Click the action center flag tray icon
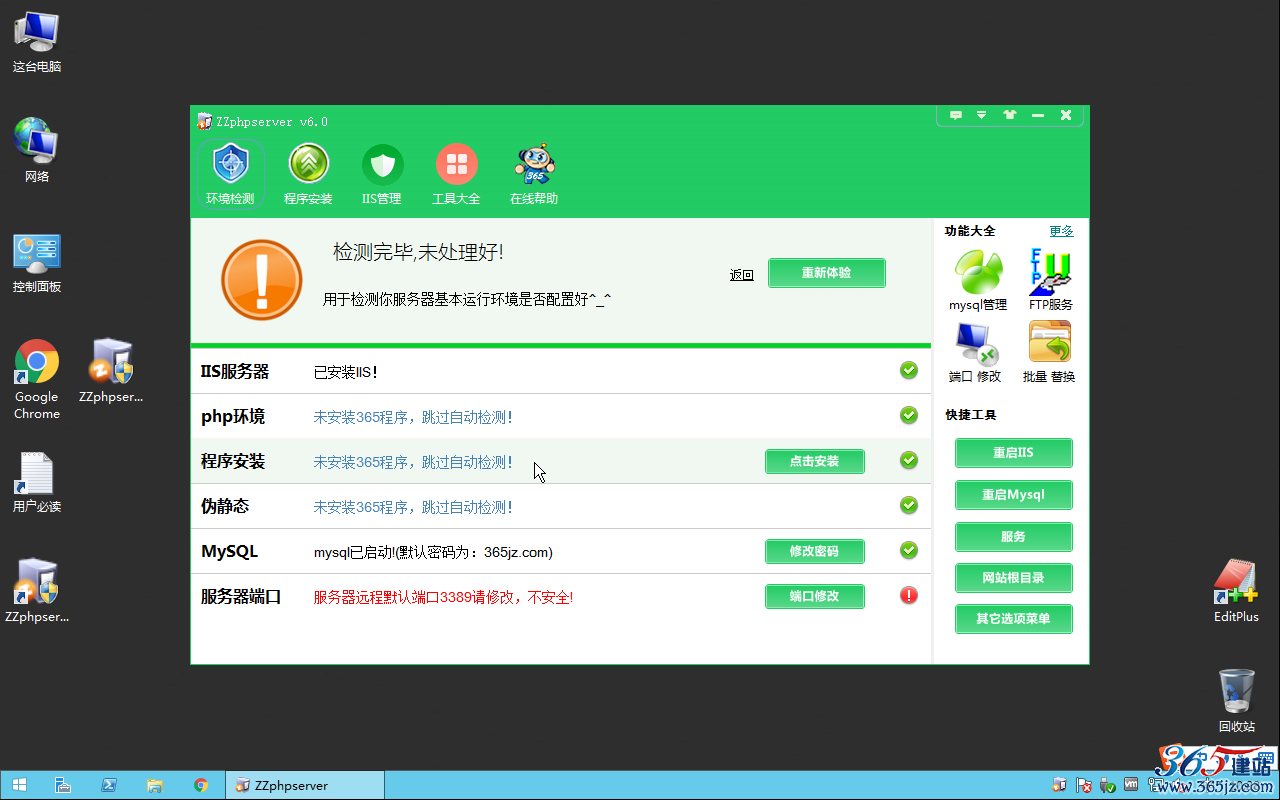 pos(1083,785)
